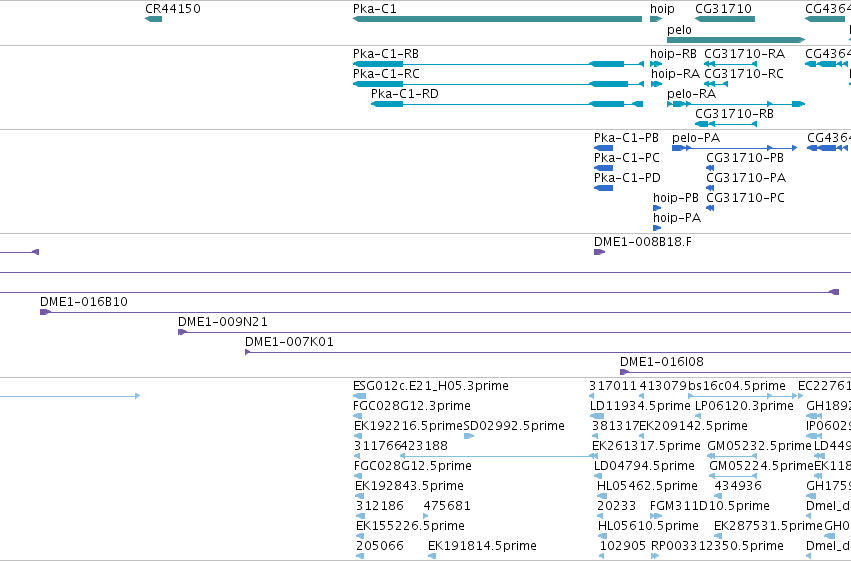Select the CR44150 gene feature
The width and height of the screenshot is (851, 561).
pos(154,19)
